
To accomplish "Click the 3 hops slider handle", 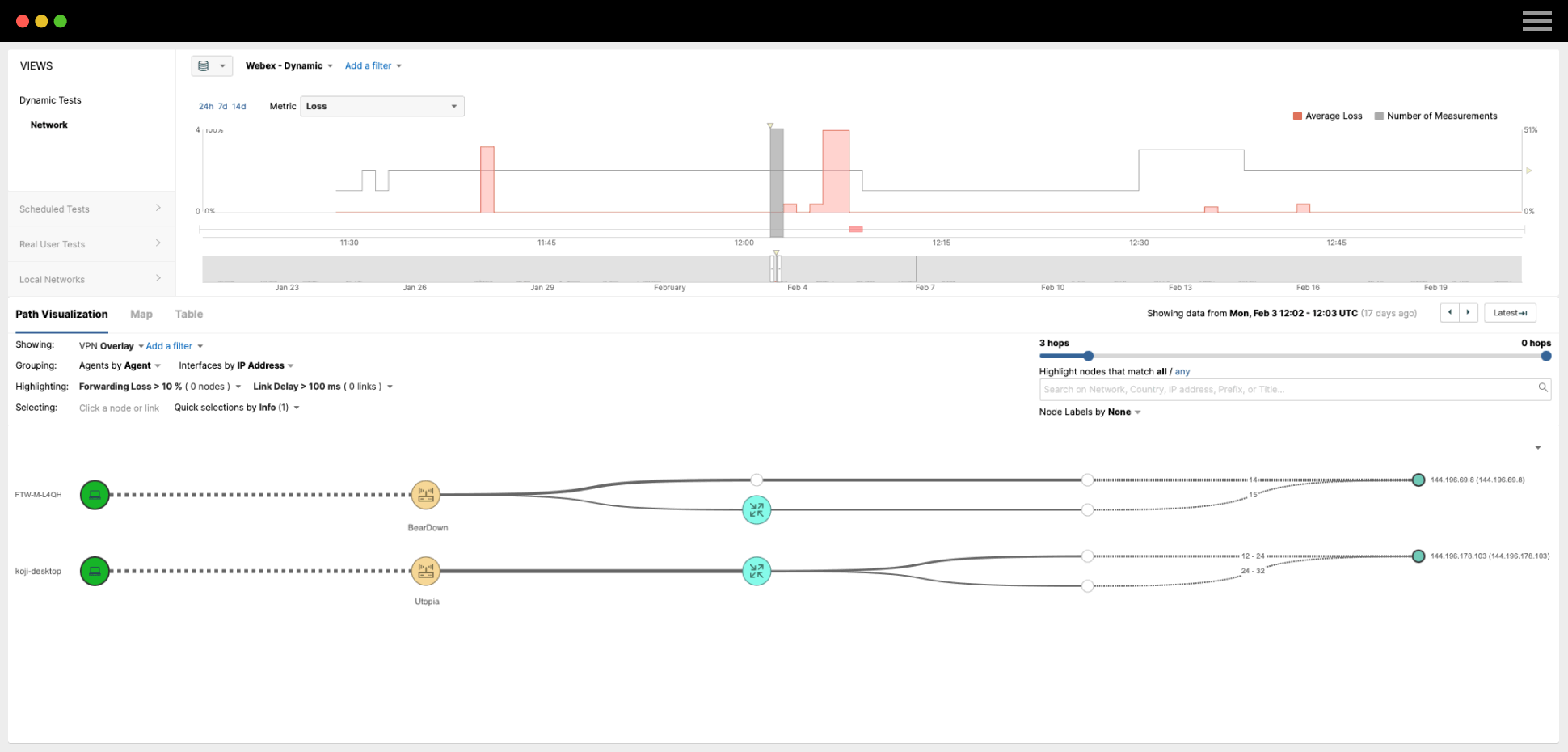I will pyautogui.click(x=1089, y=356).
